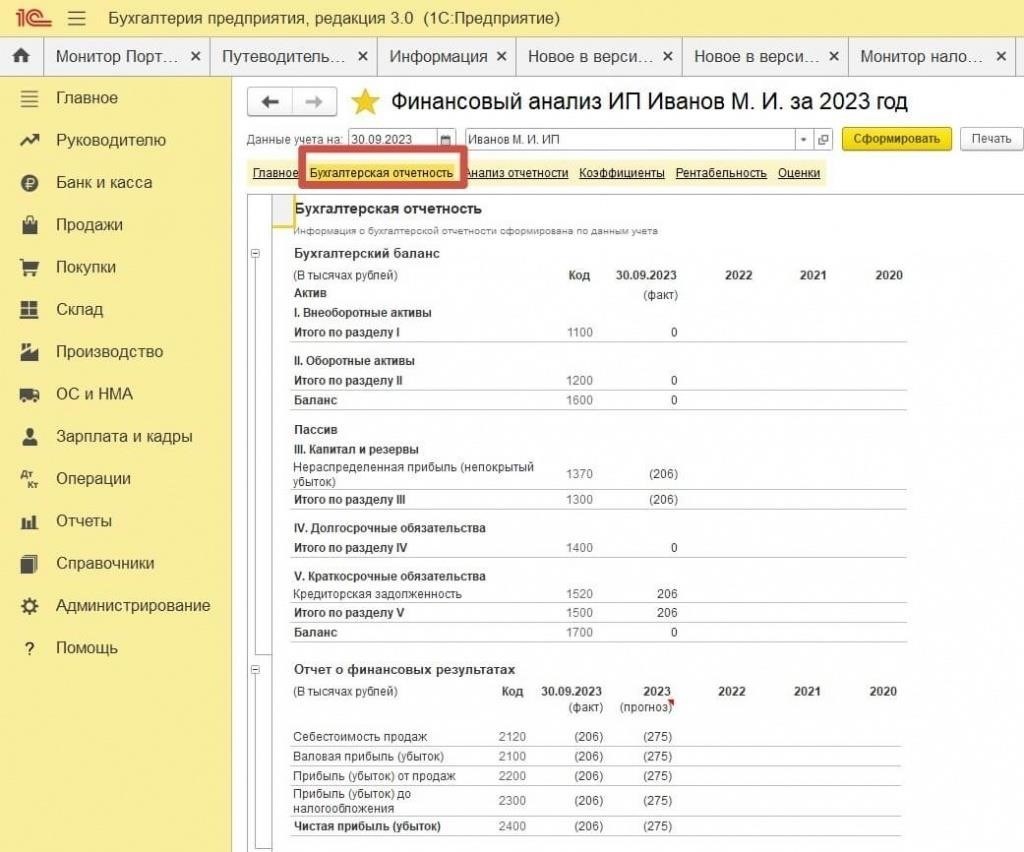Close the Информация tab
Image resolution: width=1024 pixels, height=852 pixels.
tap(502, 57)
